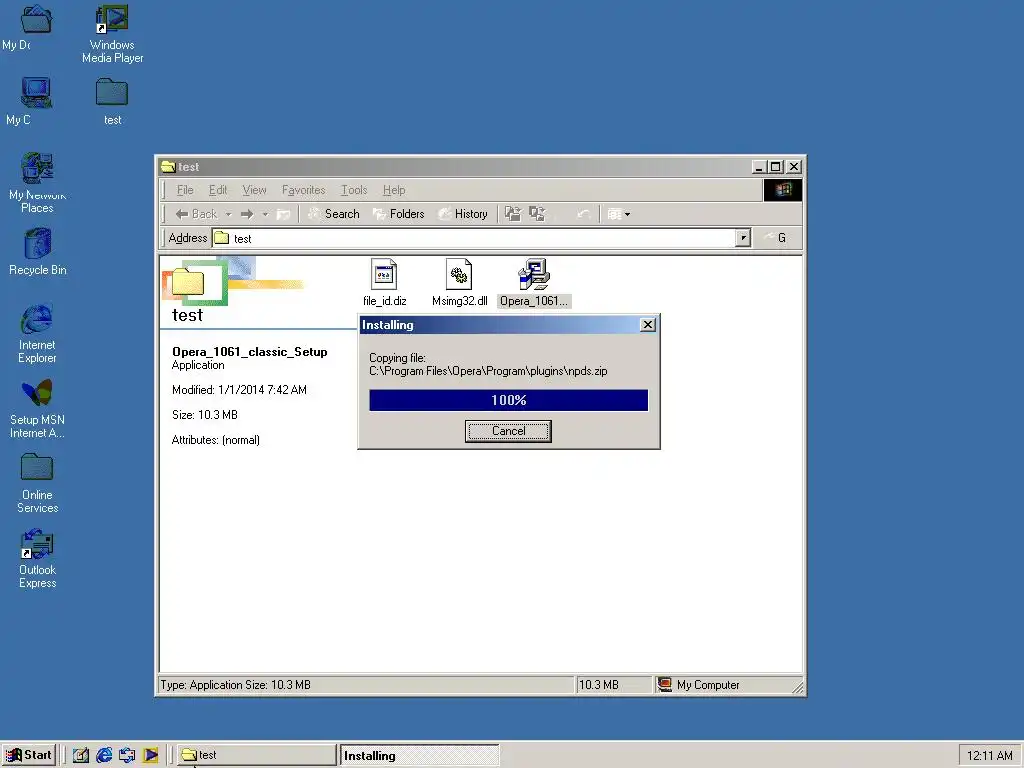The image size is (1024, 768).
Task: Click the Size: 10.3 MB details text
Action: (204, 415)
